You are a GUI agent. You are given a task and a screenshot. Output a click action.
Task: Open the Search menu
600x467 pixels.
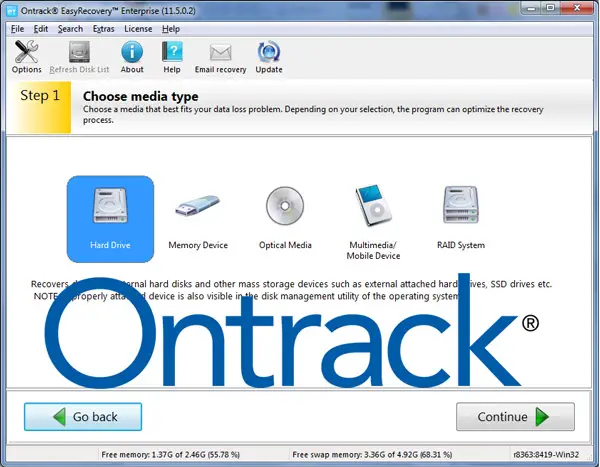[x=70, y=29]
